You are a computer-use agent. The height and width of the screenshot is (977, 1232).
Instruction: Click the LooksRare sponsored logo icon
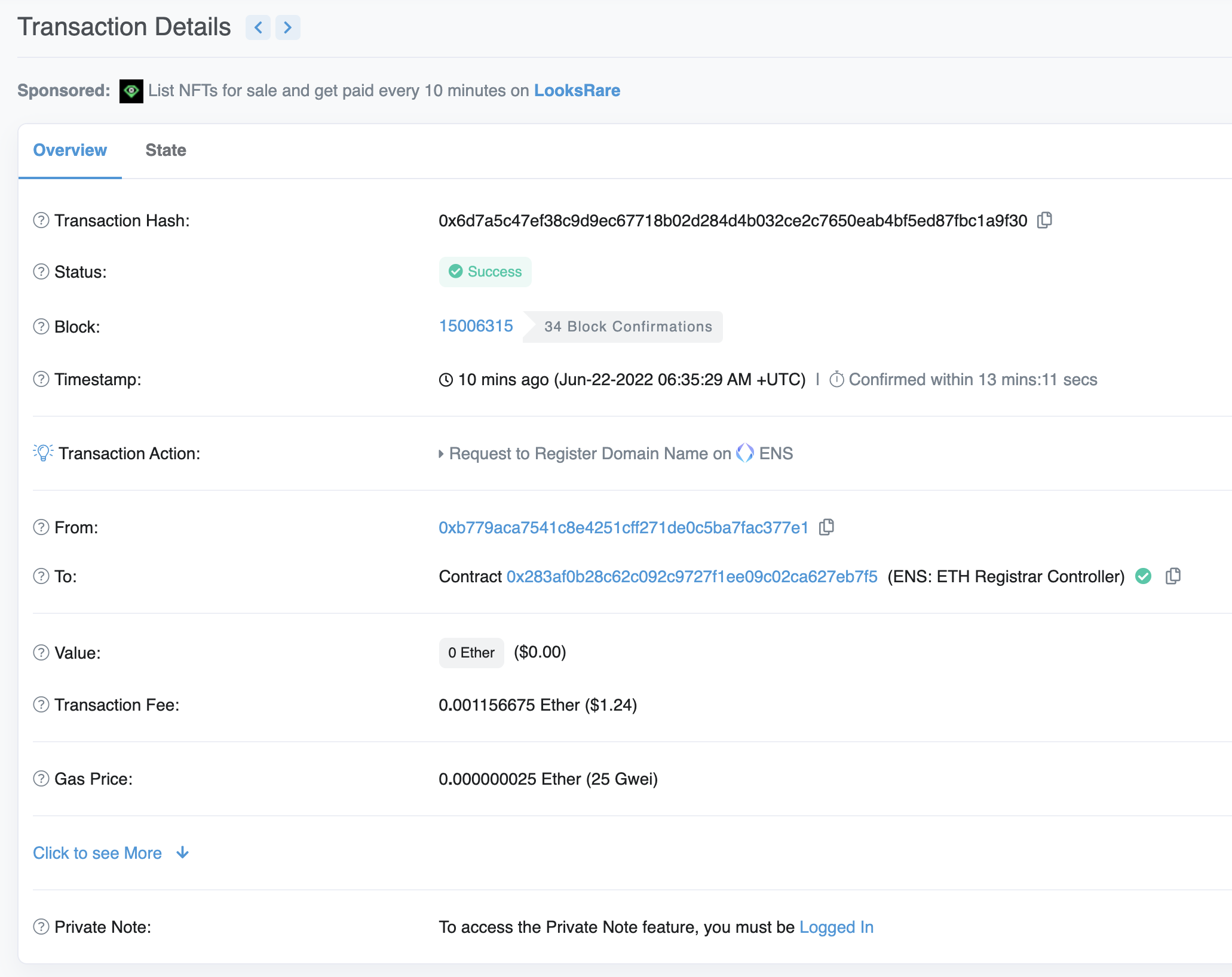pyautogui.click(x=131, y=91)
